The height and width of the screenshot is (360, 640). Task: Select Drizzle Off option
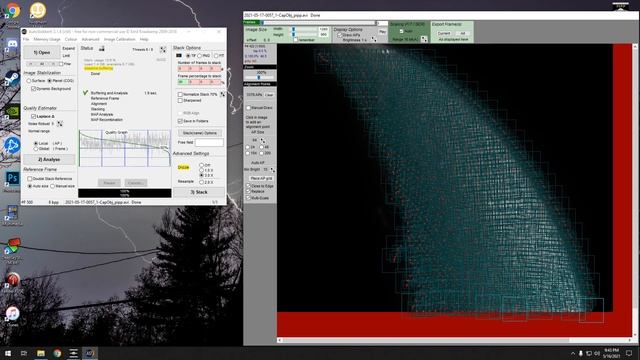click(x=202, y=165)
